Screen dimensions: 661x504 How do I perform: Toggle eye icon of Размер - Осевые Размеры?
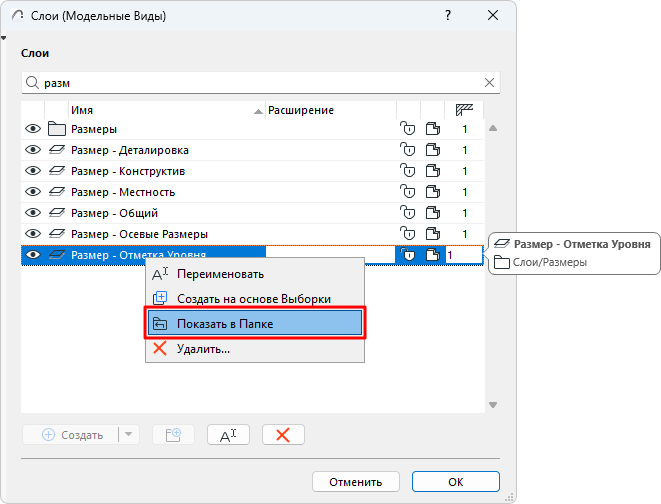tap(32, 234)
